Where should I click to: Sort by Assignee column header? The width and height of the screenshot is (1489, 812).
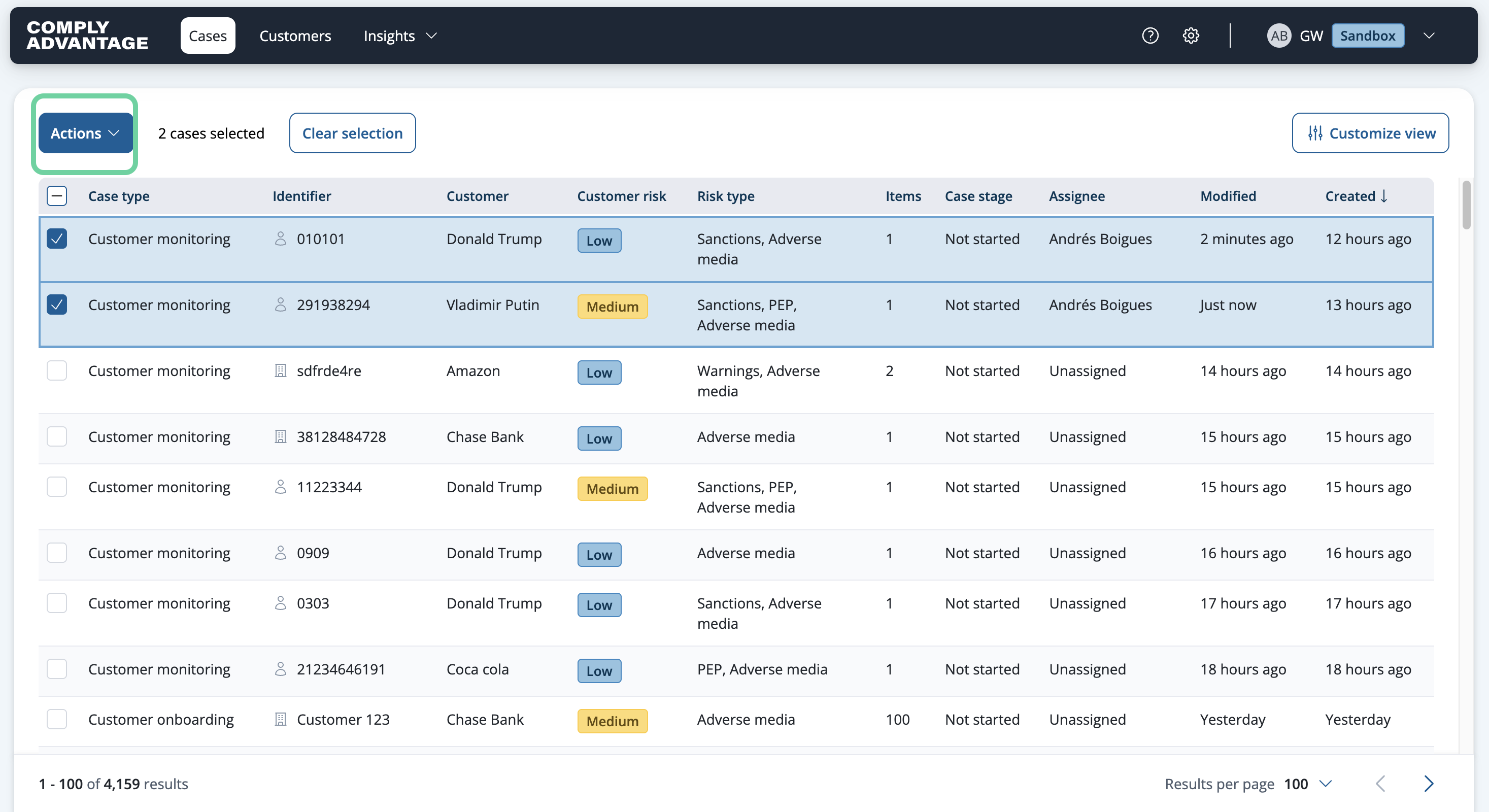click(x=1077, y=196)
